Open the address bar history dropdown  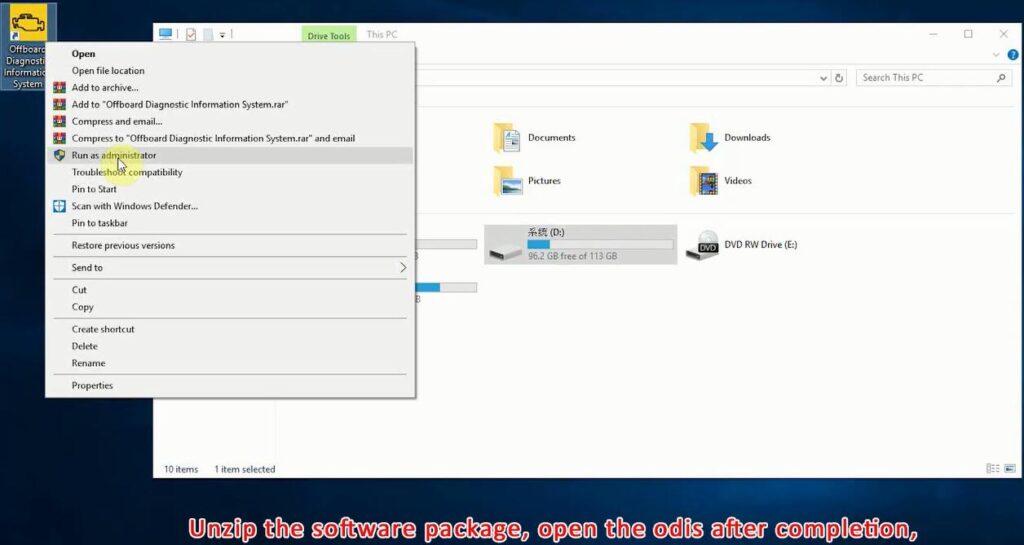tap(823, 78)
